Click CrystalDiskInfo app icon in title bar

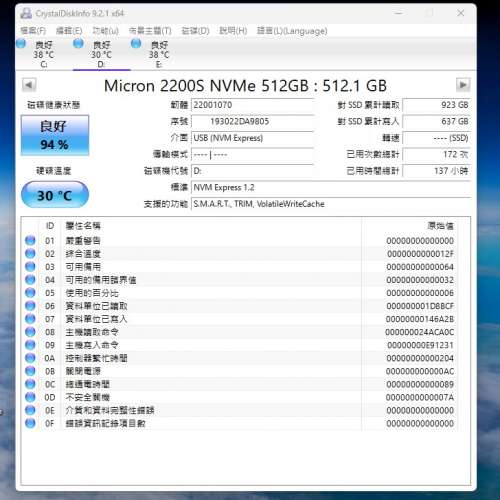point(26,13)
